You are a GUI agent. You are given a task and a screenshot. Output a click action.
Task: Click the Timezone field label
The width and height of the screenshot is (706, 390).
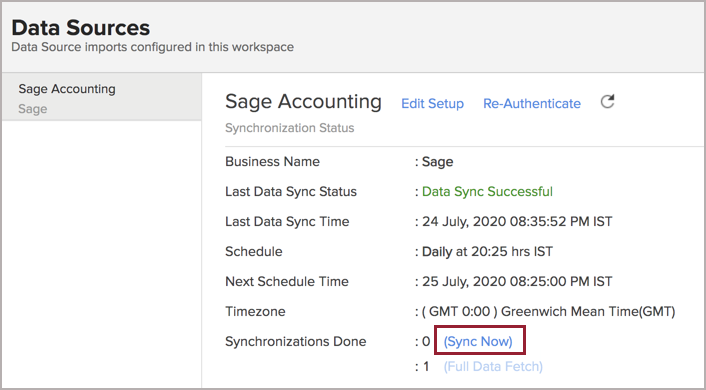pyautogui.click(x=255, y=312)
